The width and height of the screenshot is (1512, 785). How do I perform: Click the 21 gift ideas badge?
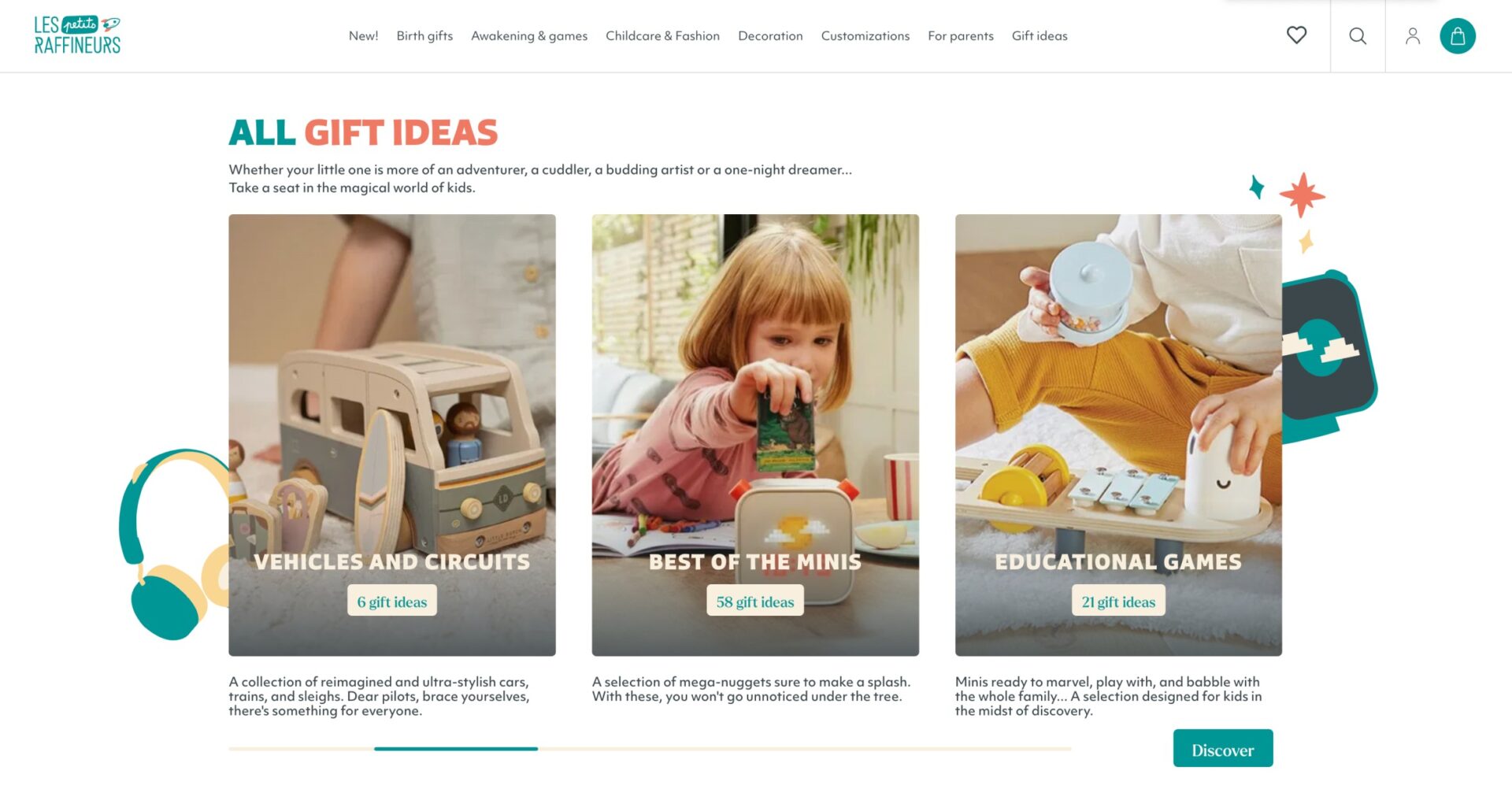pos(1118,602)
